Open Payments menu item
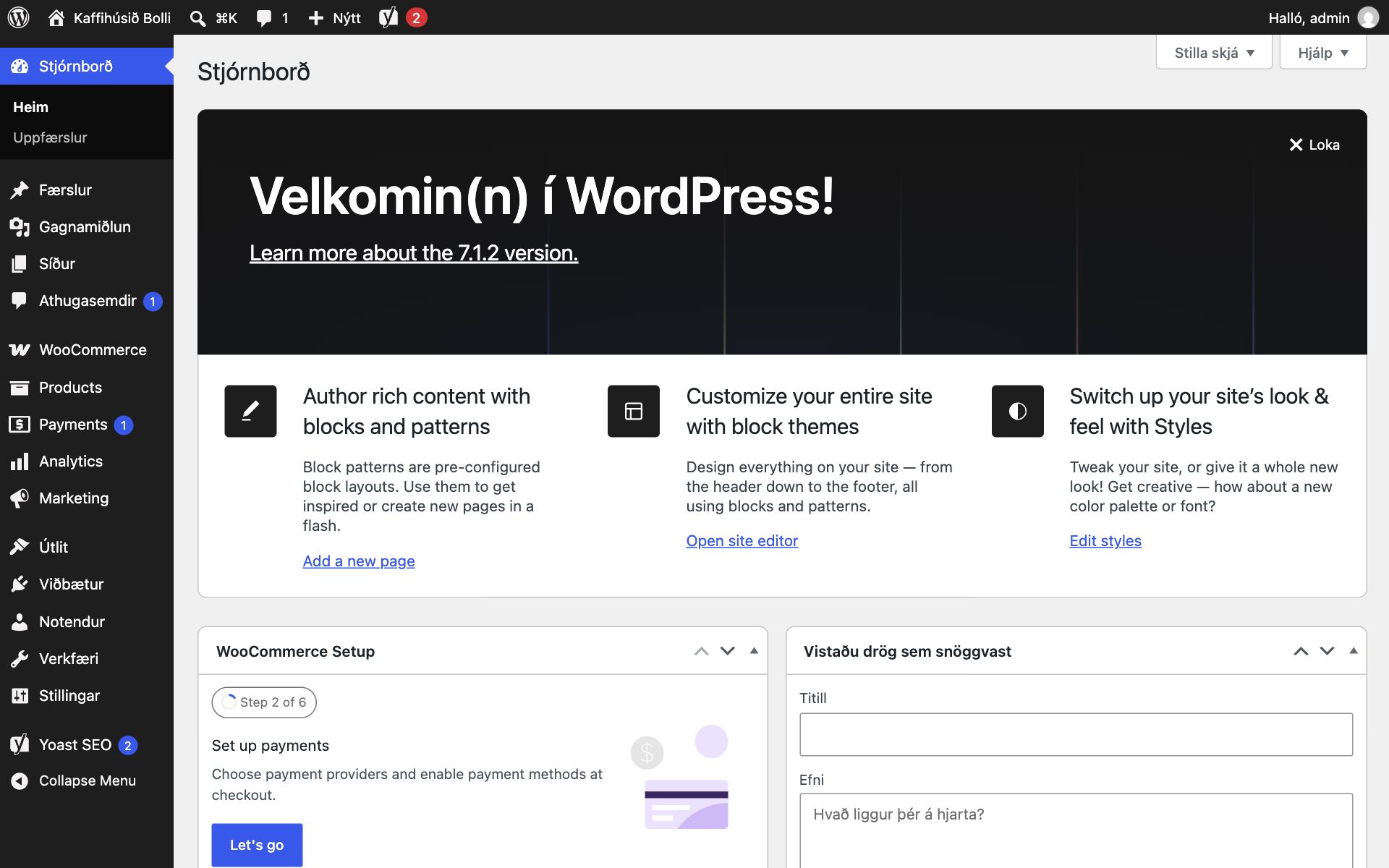The width and height of the screenshot is (1389, 868). (87, 425)
